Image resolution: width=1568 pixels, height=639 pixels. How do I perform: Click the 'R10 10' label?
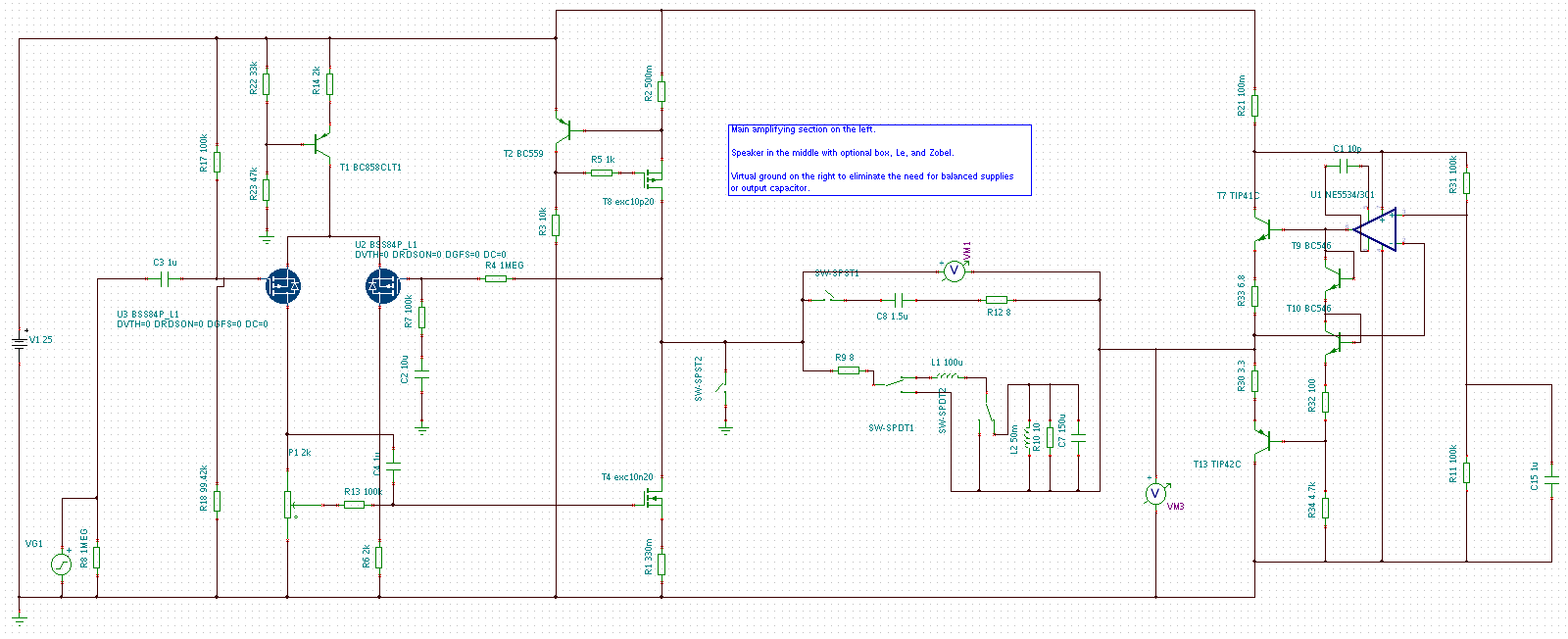tap(1037, 436)
